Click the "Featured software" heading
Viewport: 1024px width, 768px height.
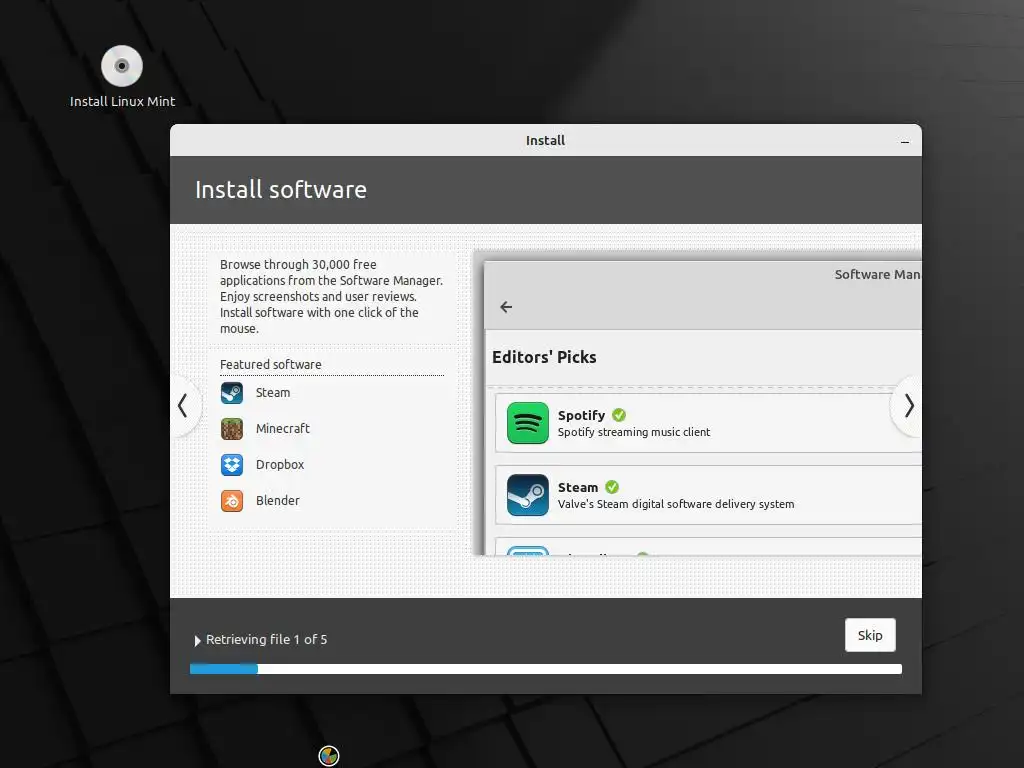click(x=270, y=364)
